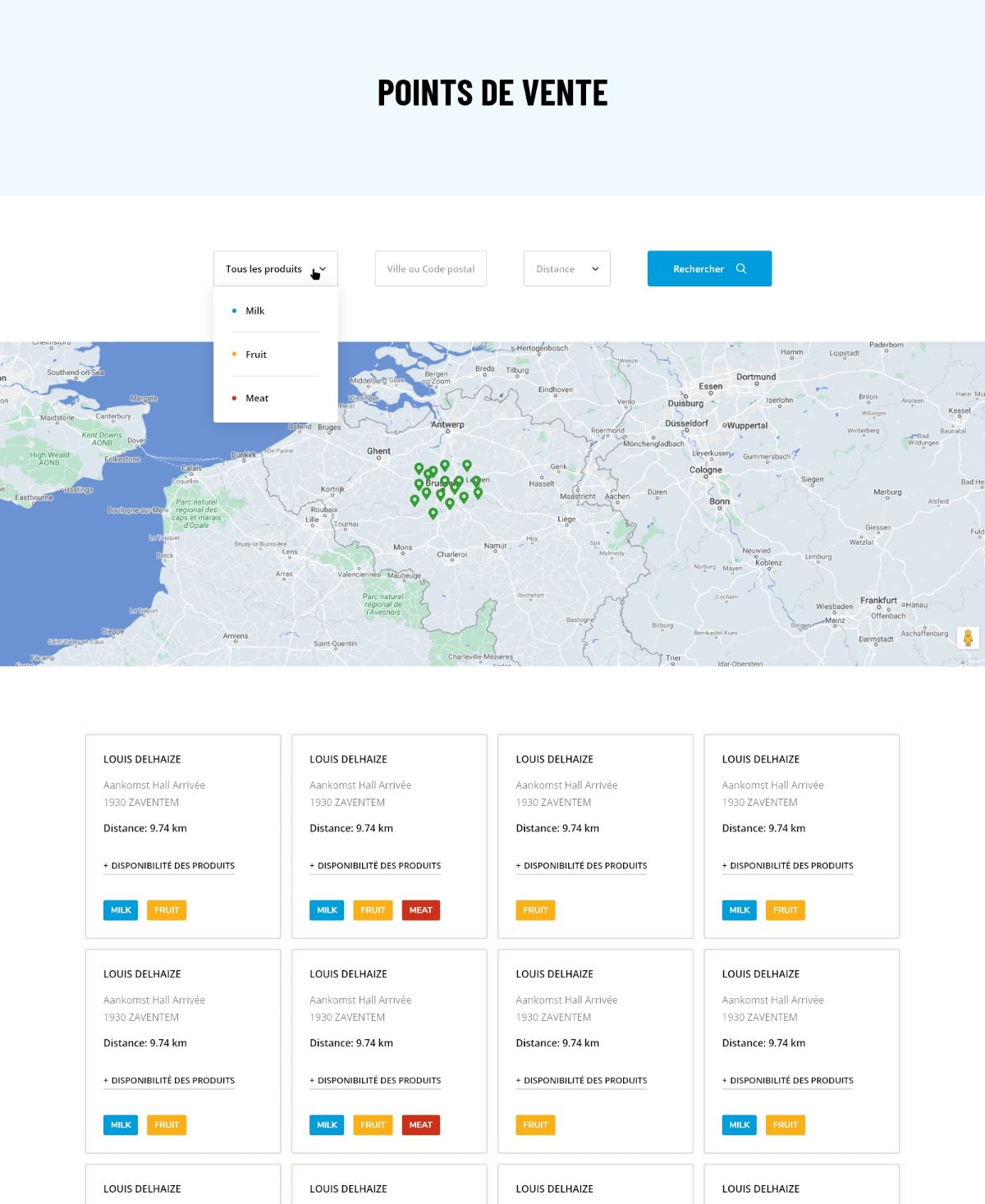Click MILK tag in top row's first card
The height and width of the screenshot is (1204, 985).
[121, 910]
